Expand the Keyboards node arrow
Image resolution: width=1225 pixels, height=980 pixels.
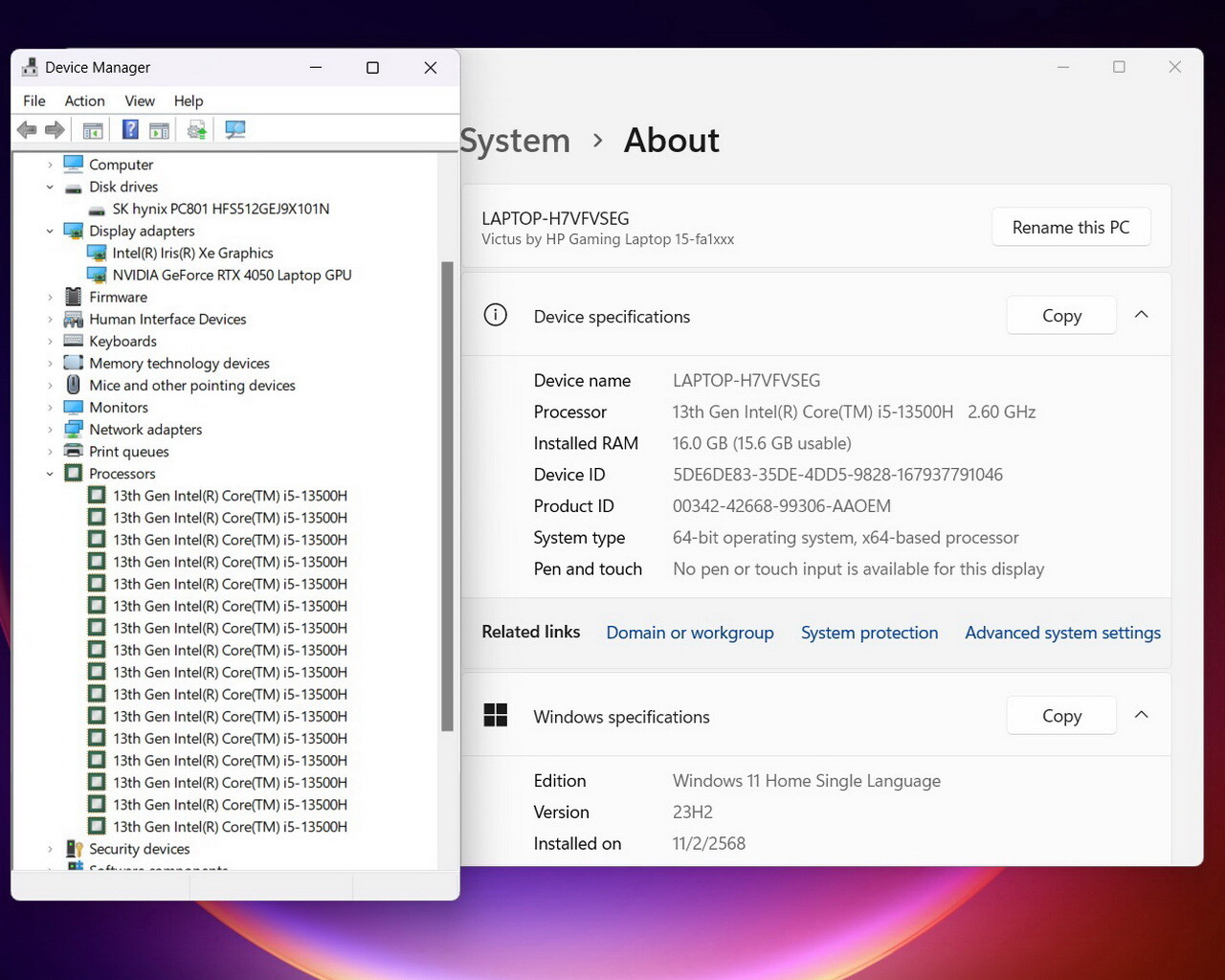click(50, 341)
